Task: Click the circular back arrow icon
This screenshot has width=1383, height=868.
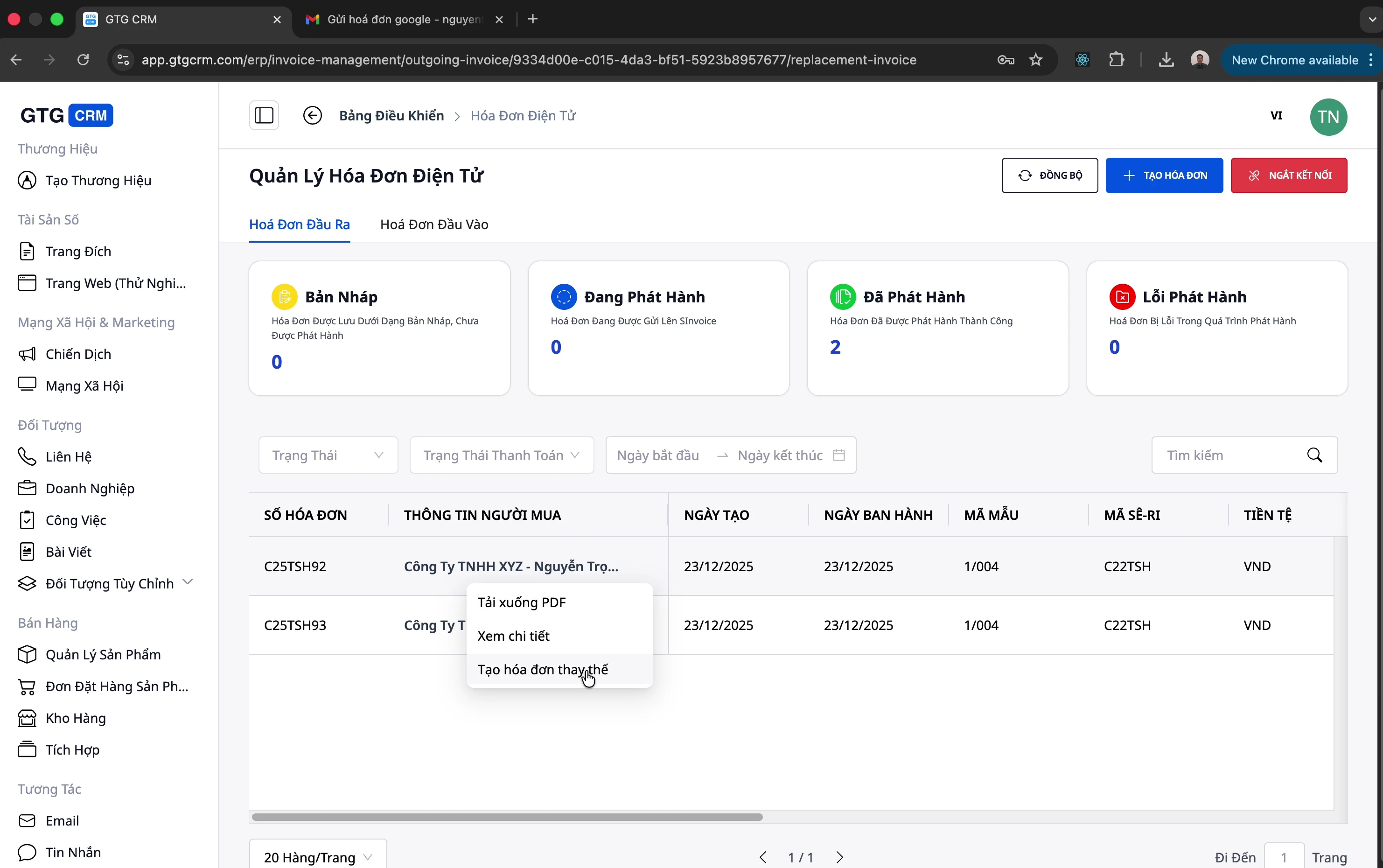Action: point(312,115)
